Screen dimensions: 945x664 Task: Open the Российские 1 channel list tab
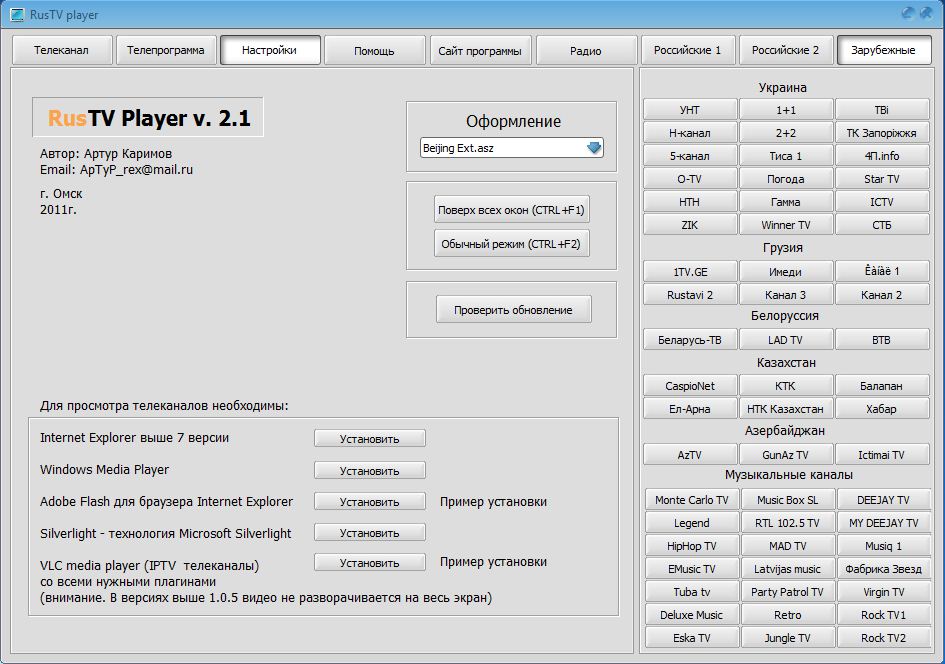click(x=687, y=50)
